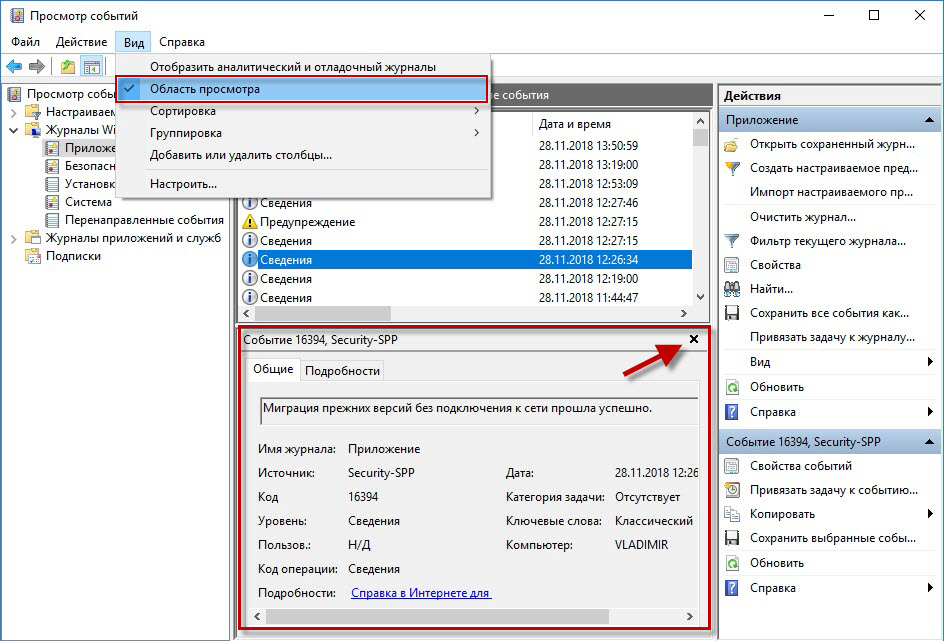Click the back arrow toolbar icon
Viewport: 944px width, 641px height.
point(14,67)
